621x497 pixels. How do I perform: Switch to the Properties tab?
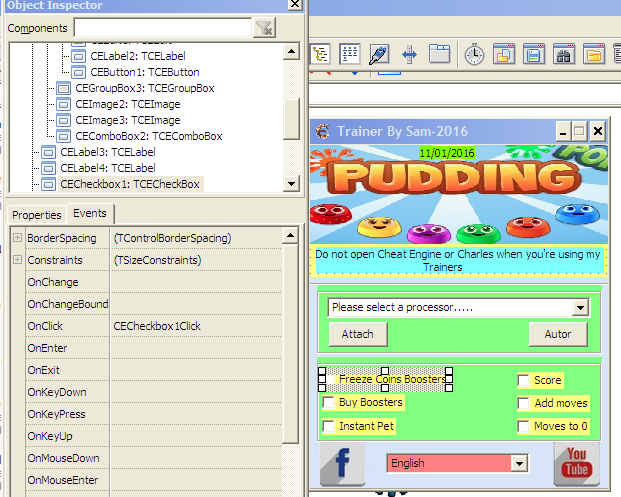click(x=37, y=215)
